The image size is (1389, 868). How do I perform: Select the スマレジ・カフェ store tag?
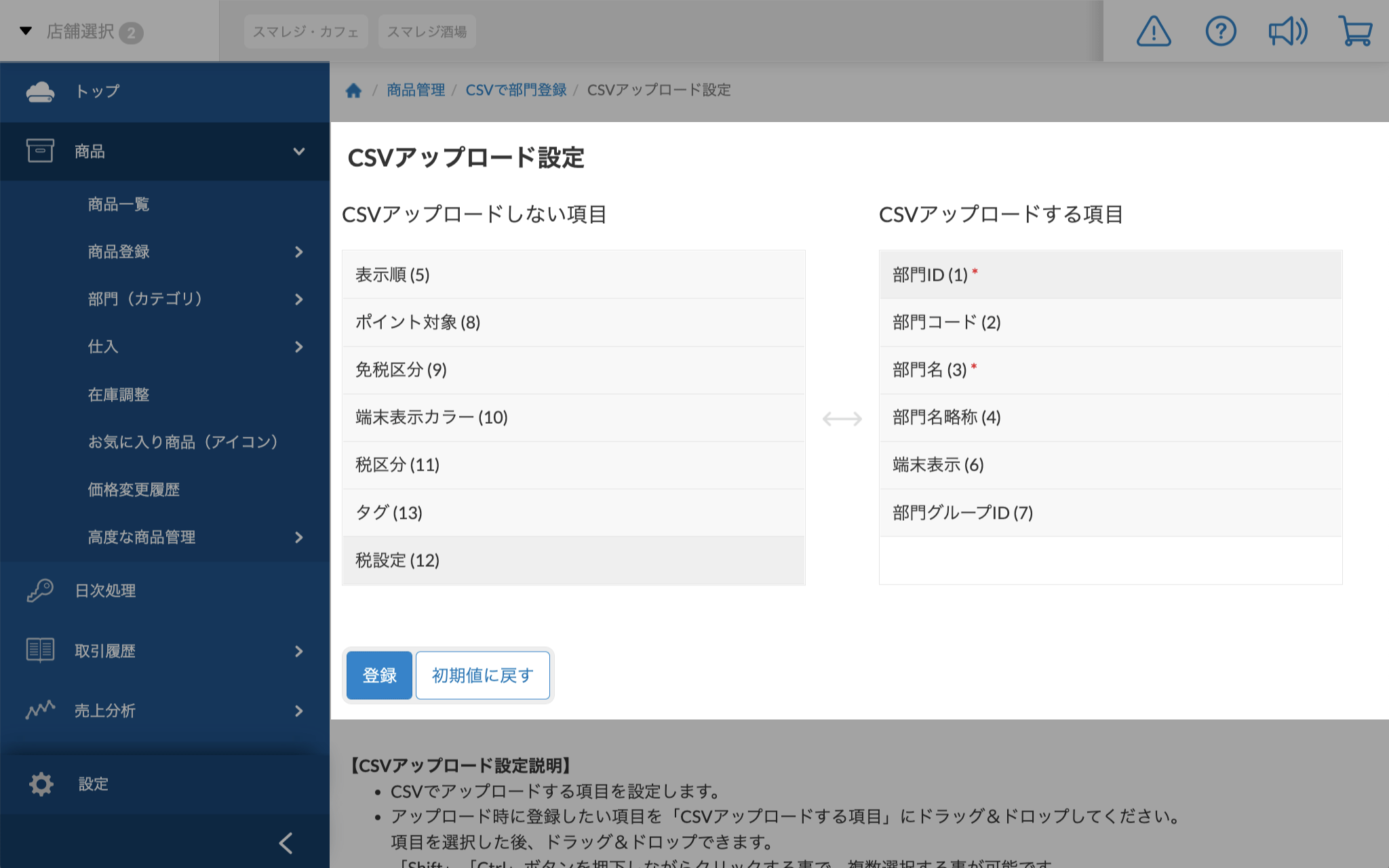click(306, 32)
